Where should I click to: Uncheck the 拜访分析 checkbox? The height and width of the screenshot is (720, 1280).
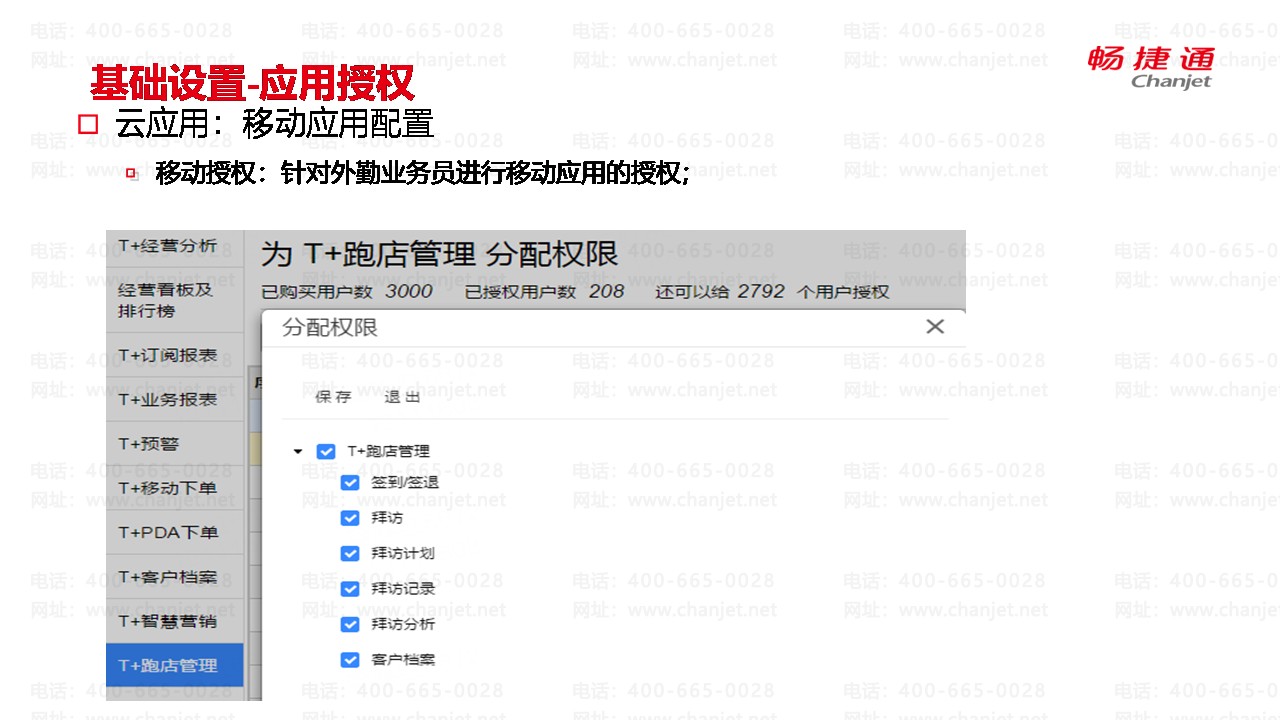pyautogui.click(x=350, y=624)
